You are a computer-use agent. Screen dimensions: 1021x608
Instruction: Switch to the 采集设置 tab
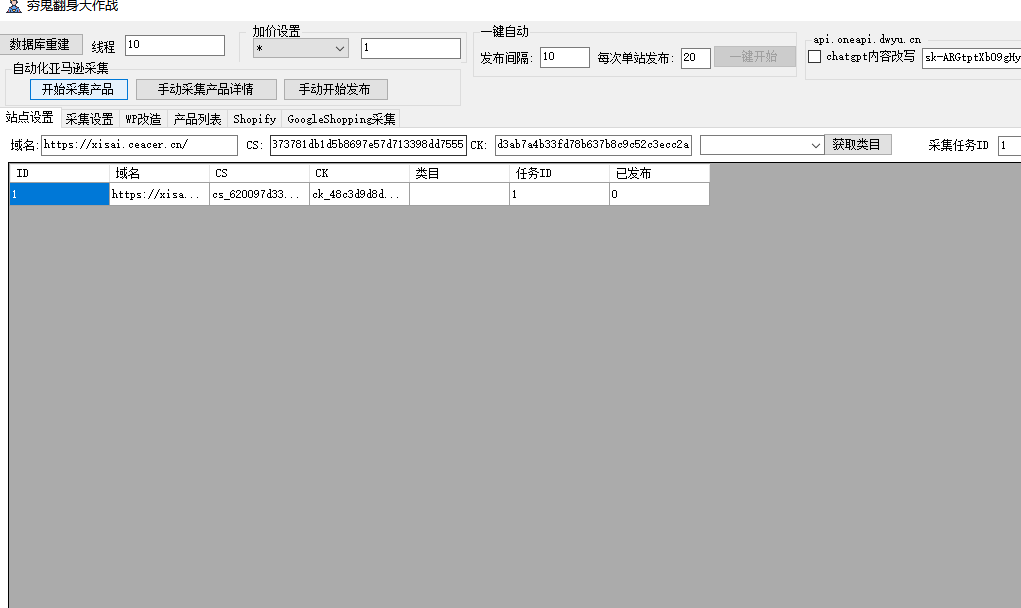(x=89, y=118)
